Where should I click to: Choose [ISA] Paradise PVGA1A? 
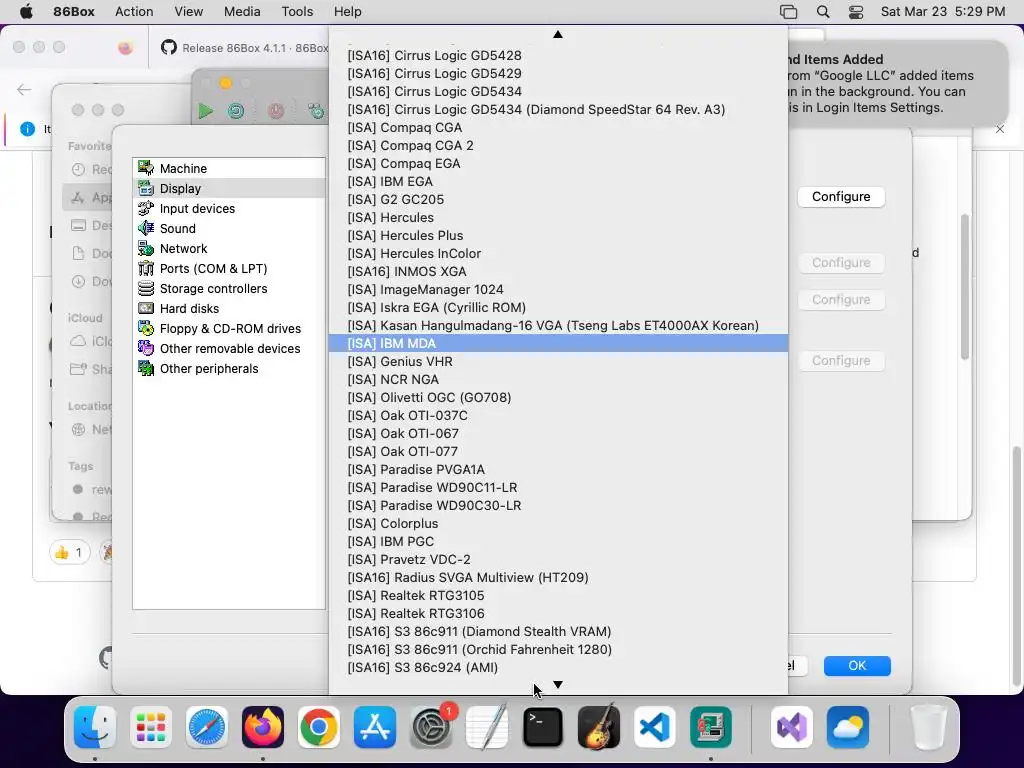(x=558, y=470)
